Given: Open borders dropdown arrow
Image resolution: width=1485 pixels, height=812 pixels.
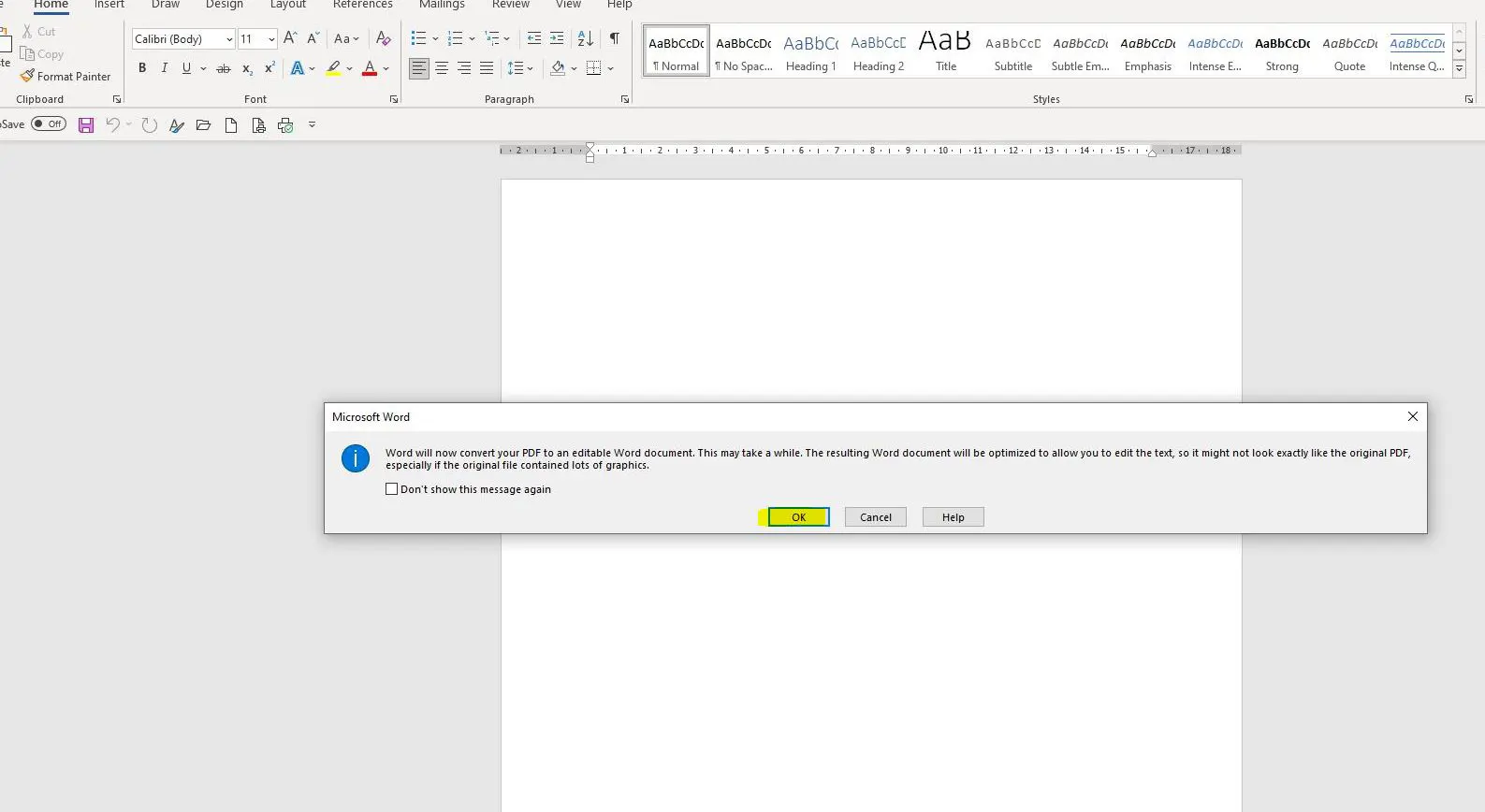Looking at the screenshot, I should pyautogui.click(x=610, y=68).
